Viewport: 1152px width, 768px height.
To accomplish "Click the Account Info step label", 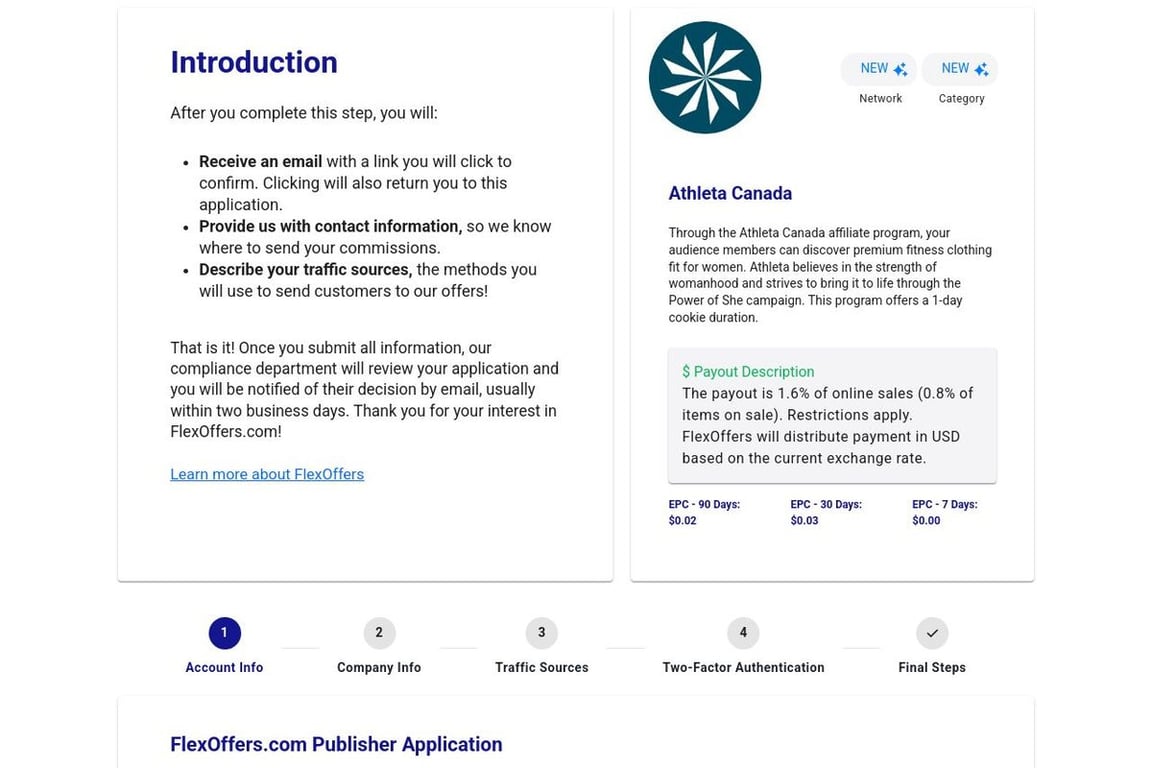I will [x=224, y=667].
